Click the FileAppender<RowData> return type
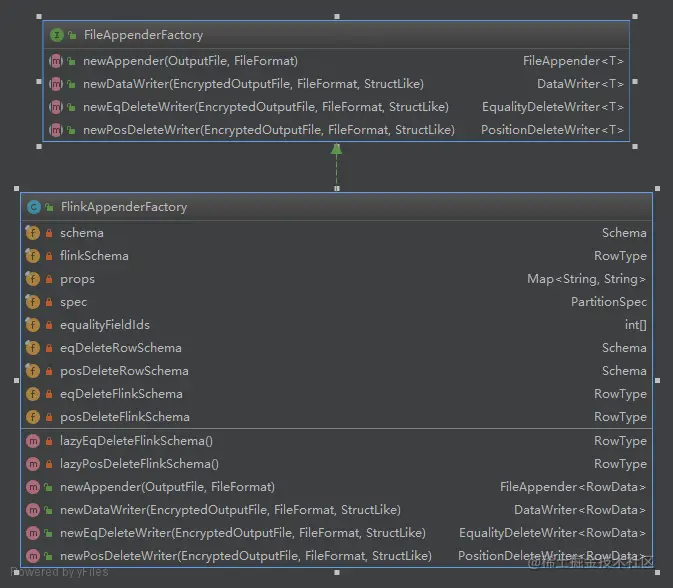 point(573,487)
